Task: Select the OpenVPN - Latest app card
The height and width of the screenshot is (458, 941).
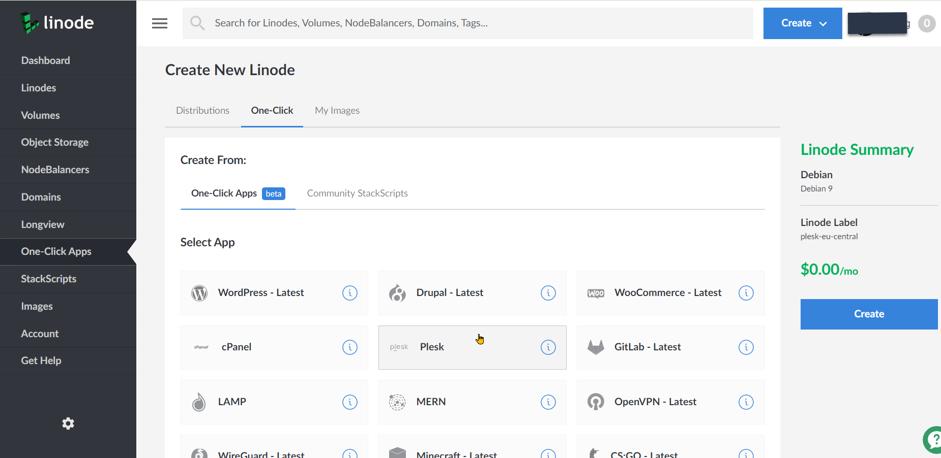Action: 670,402
